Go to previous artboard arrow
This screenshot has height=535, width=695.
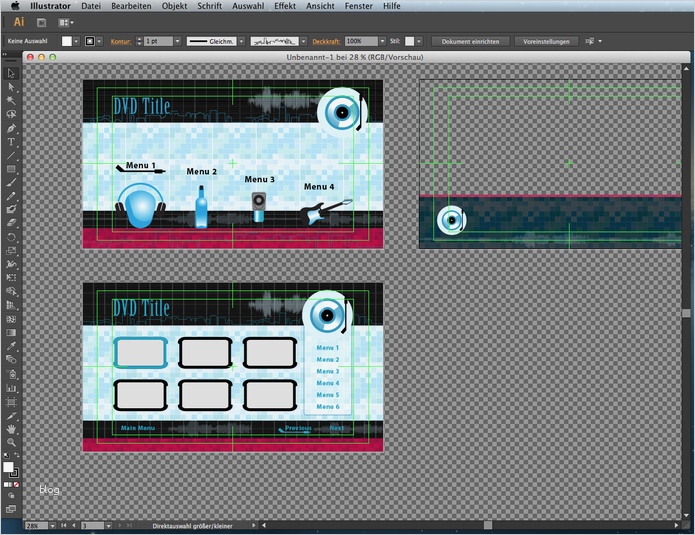pyautogui.click(x=74, y=526)
